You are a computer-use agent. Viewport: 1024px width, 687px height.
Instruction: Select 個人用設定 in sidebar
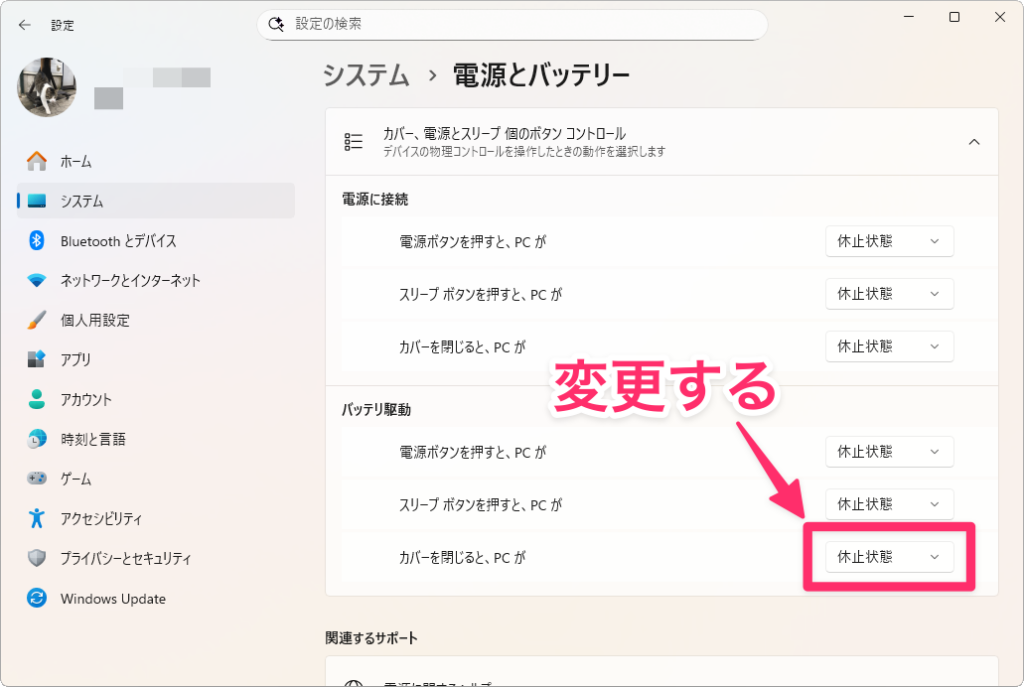tap(95, 321)
